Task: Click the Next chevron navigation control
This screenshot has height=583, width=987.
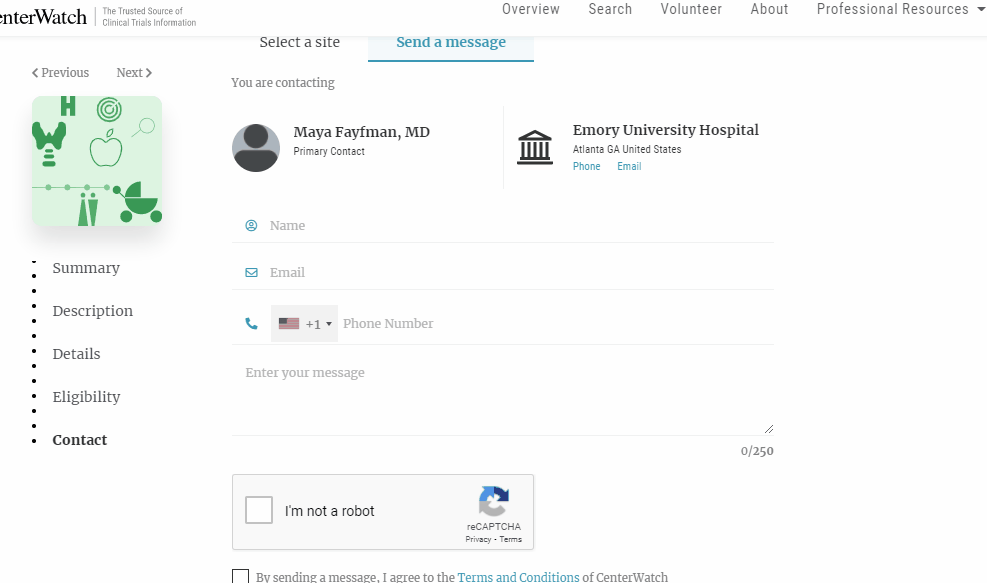Action: coord(133,72)
